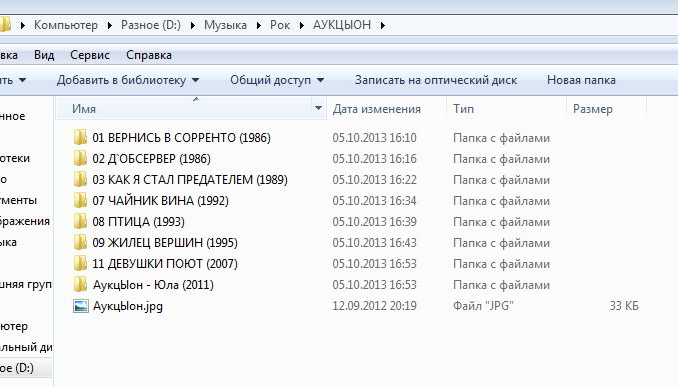Go to Разное (D:) in the address bar

coord(151,25)
